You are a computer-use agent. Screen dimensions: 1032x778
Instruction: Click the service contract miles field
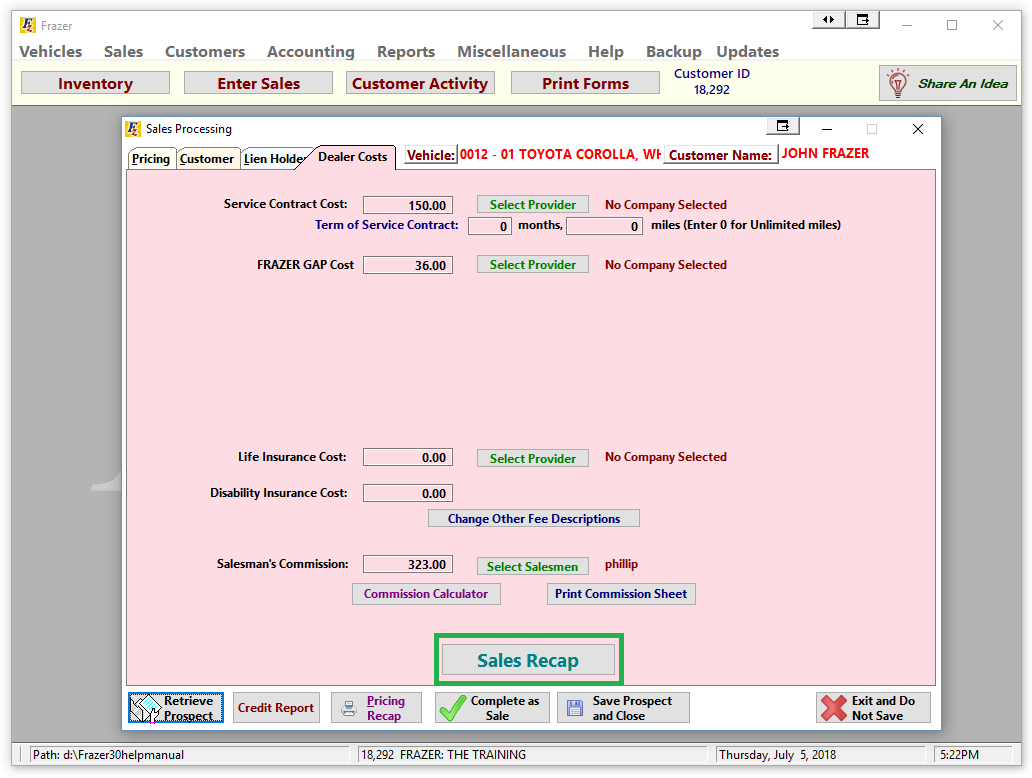click(x=604, y=226)
